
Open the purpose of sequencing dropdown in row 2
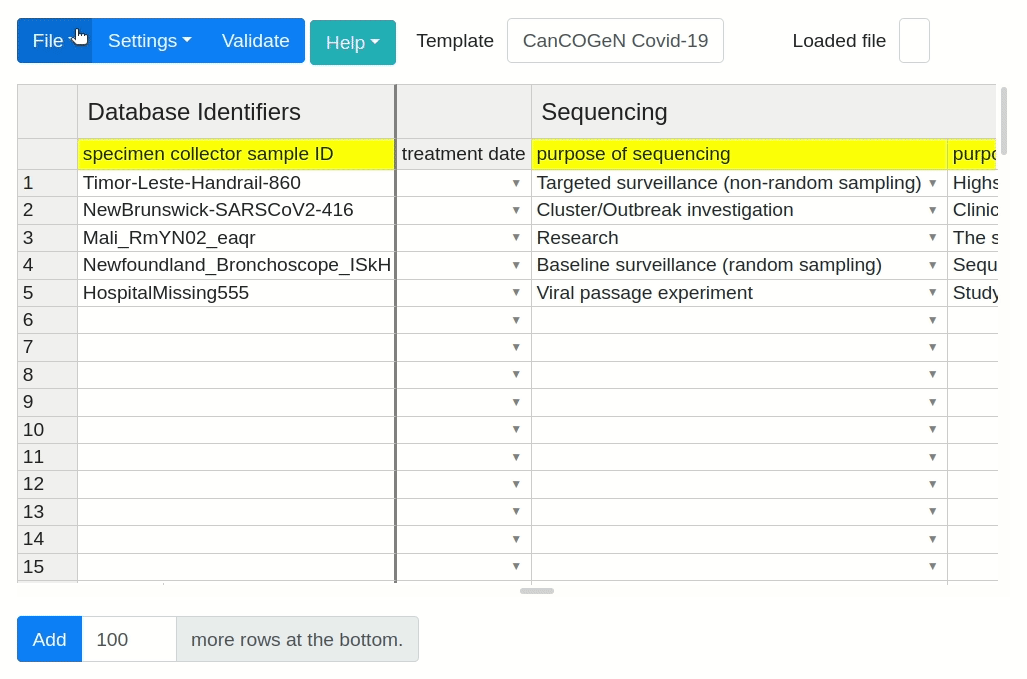(932, 211)
